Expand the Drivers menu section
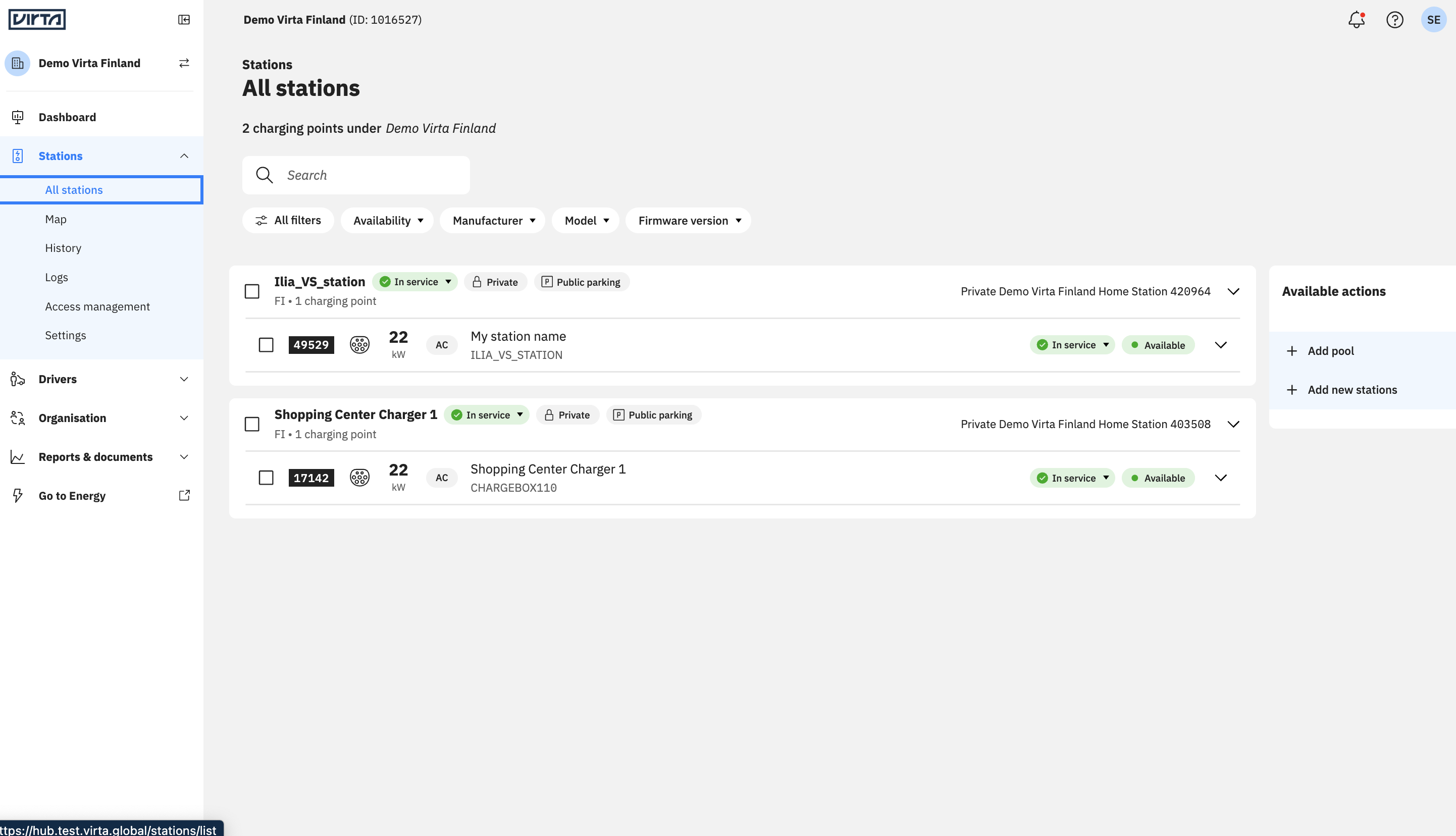The image size is (1456, 836). (x=184, y=379)
